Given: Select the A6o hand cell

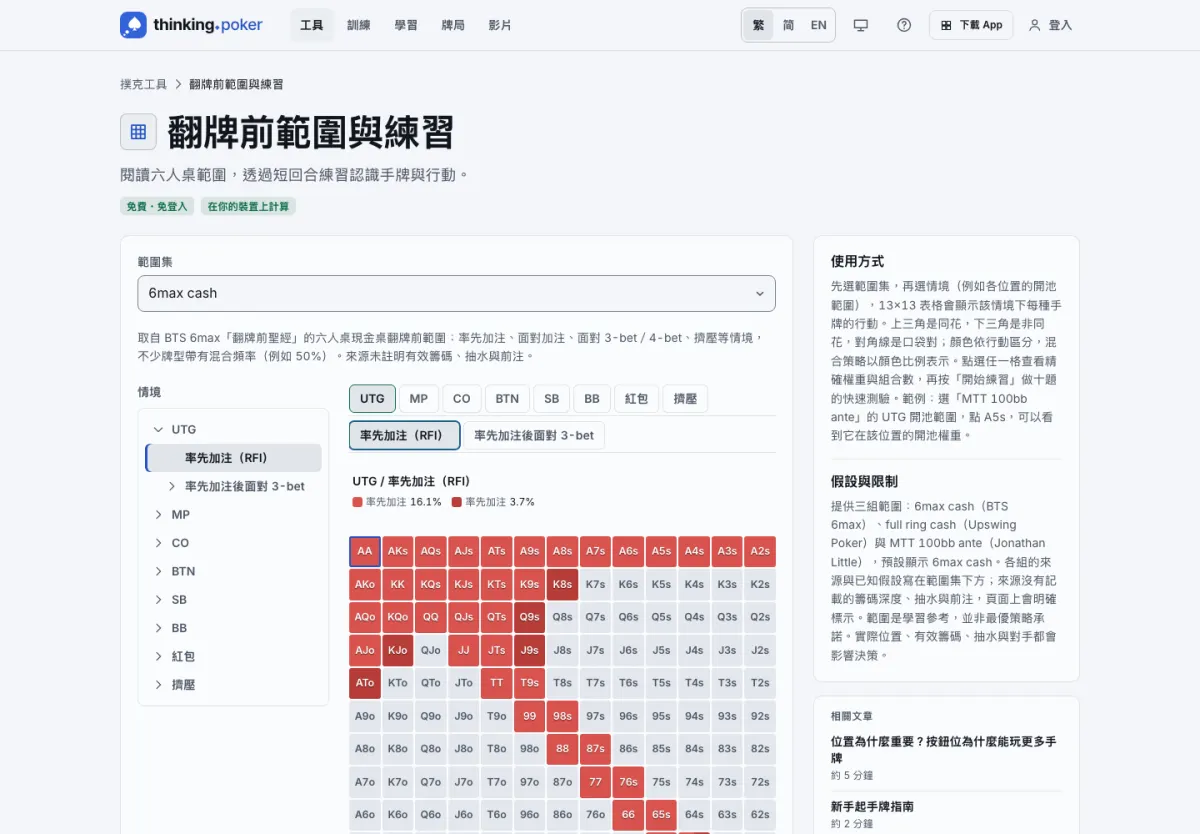Looking at the screenshot, I should (x=365, y=815).
